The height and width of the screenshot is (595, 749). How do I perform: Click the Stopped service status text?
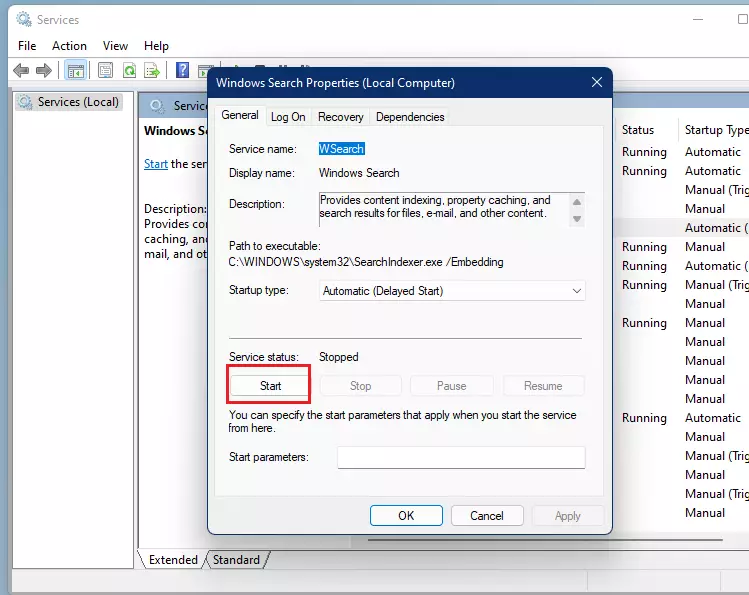pyautogui.click(x=339, y=357)
